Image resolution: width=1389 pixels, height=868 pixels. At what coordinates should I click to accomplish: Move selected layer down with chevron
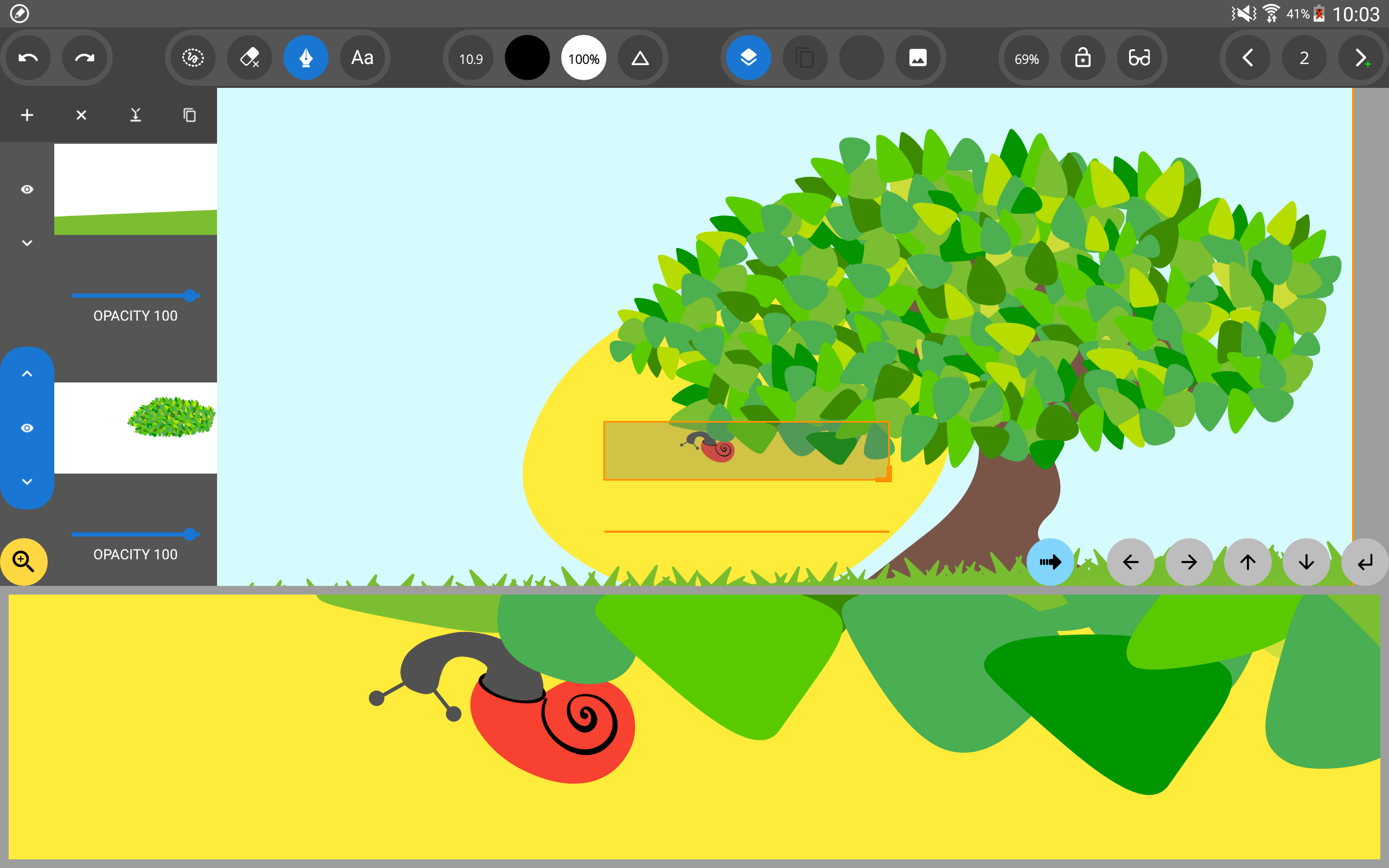pos(27,482)
